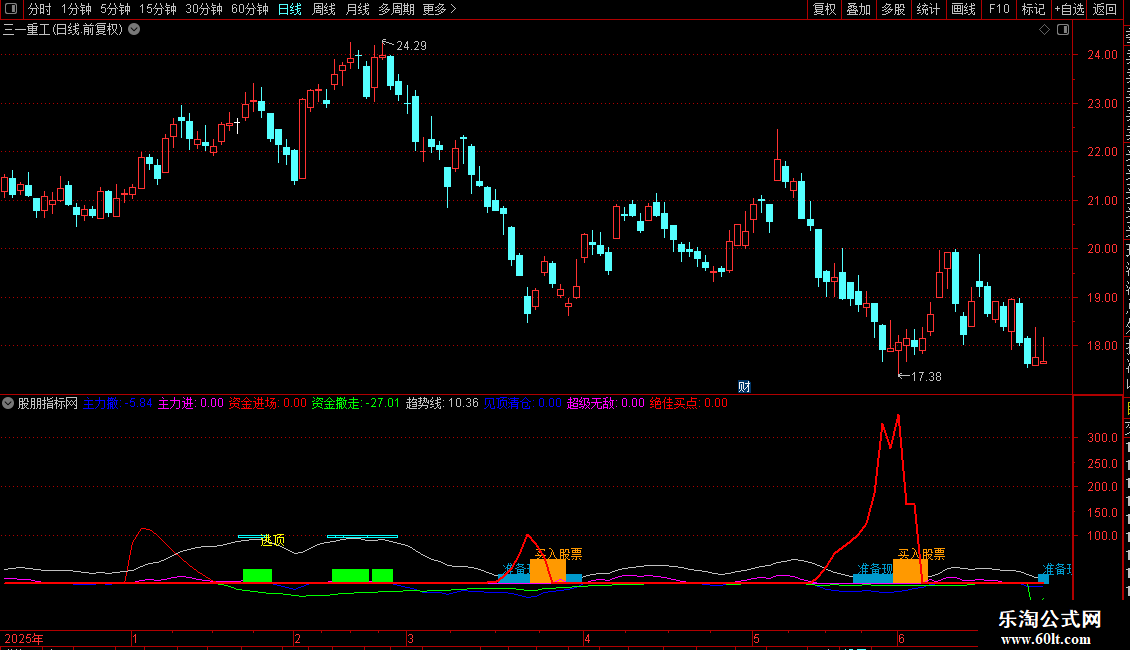Image resolution: width=1130 pixels, height=650 pixels.
Task: Click month 3 marker on the time axis
Action: (x=410, y=638)
